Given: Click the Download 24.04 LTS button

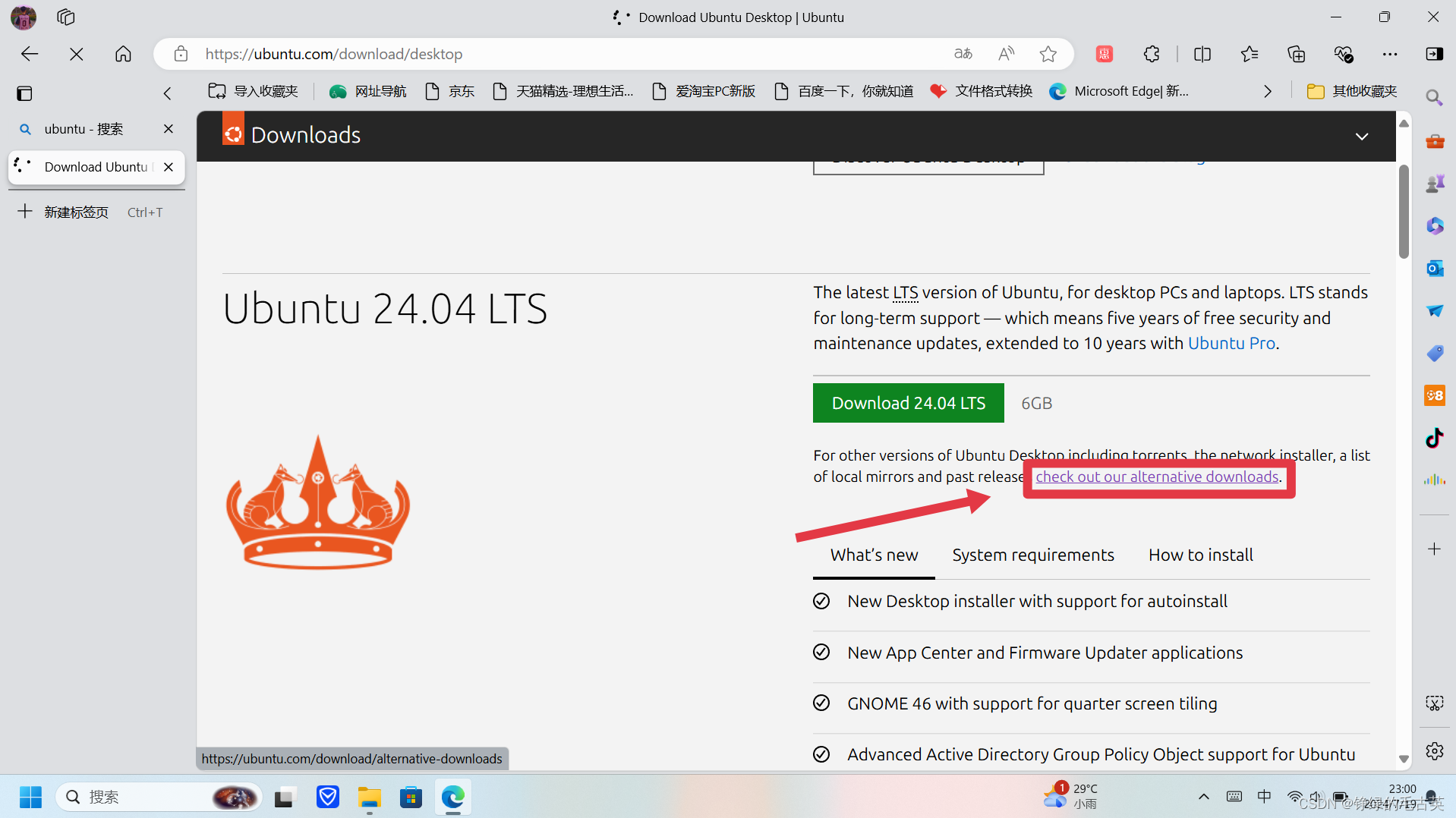Looking at the screenshot, I should [909, 403].
